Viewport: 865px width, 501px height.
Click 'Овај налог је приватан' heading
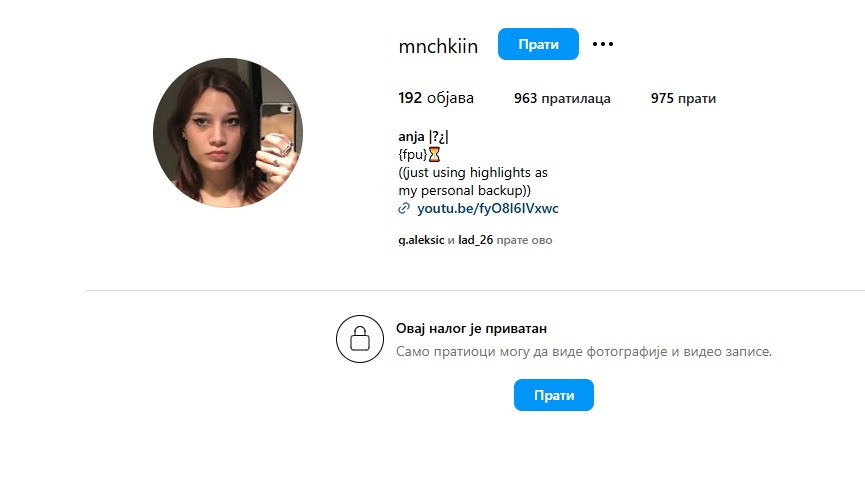(x=471, y=328)
